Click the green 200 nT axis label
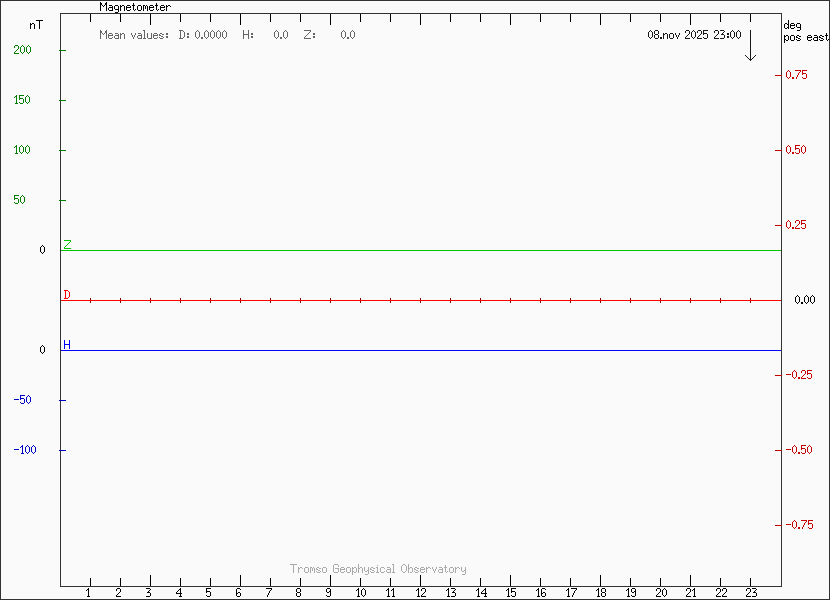Screen dimensions: 830x600 (x=21, y=50)
